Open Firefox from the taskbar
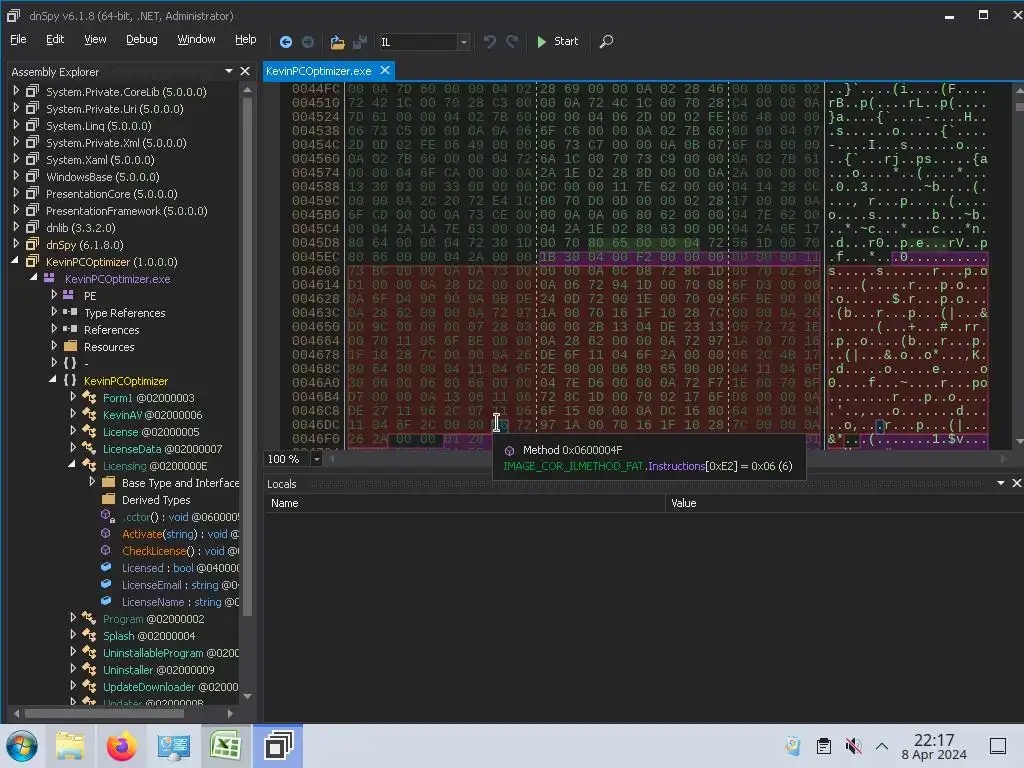Screen dimensions: 1024x768 [x=121, y=746]
